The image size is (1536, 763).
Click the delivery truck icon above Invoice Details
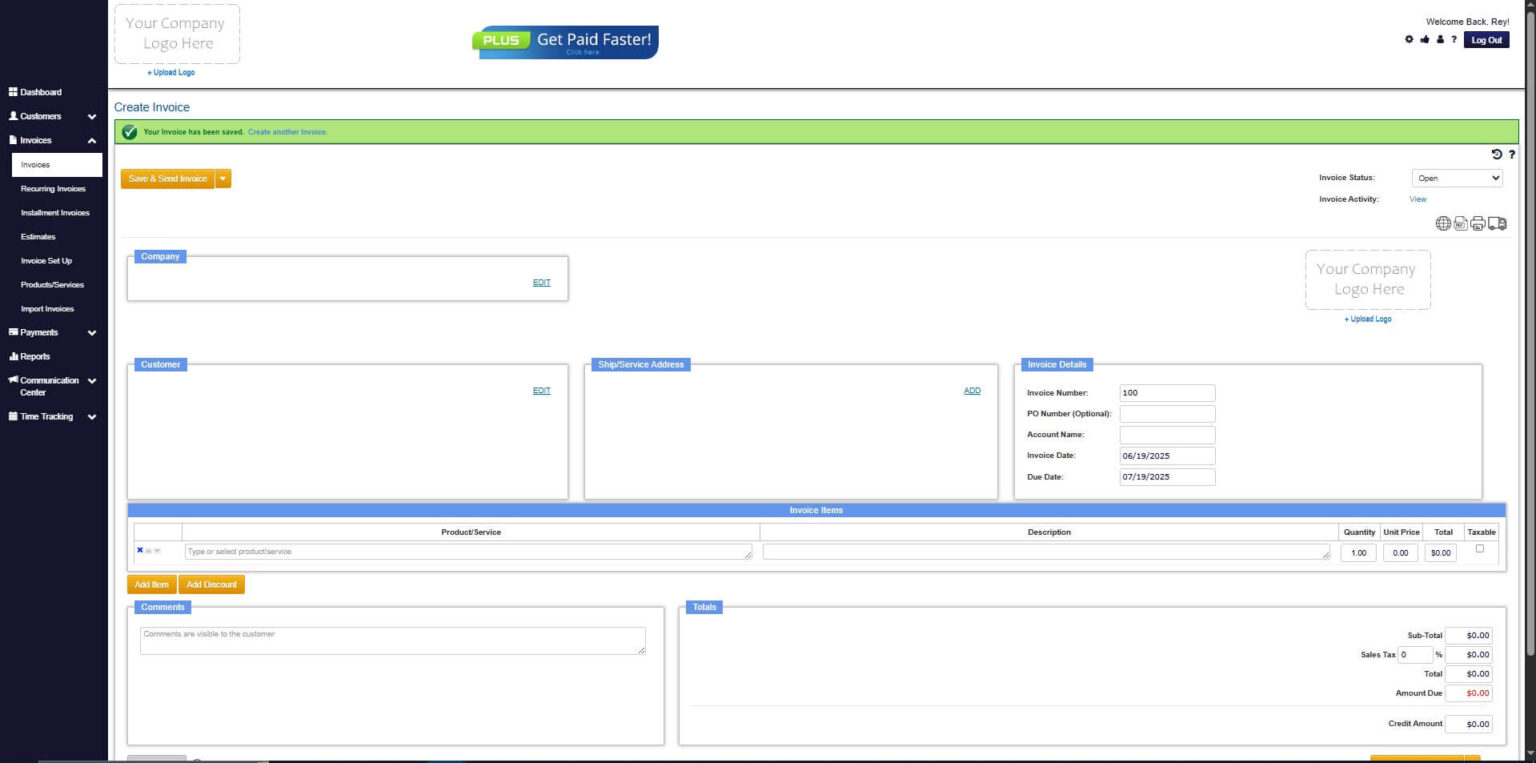point(1496,223)
